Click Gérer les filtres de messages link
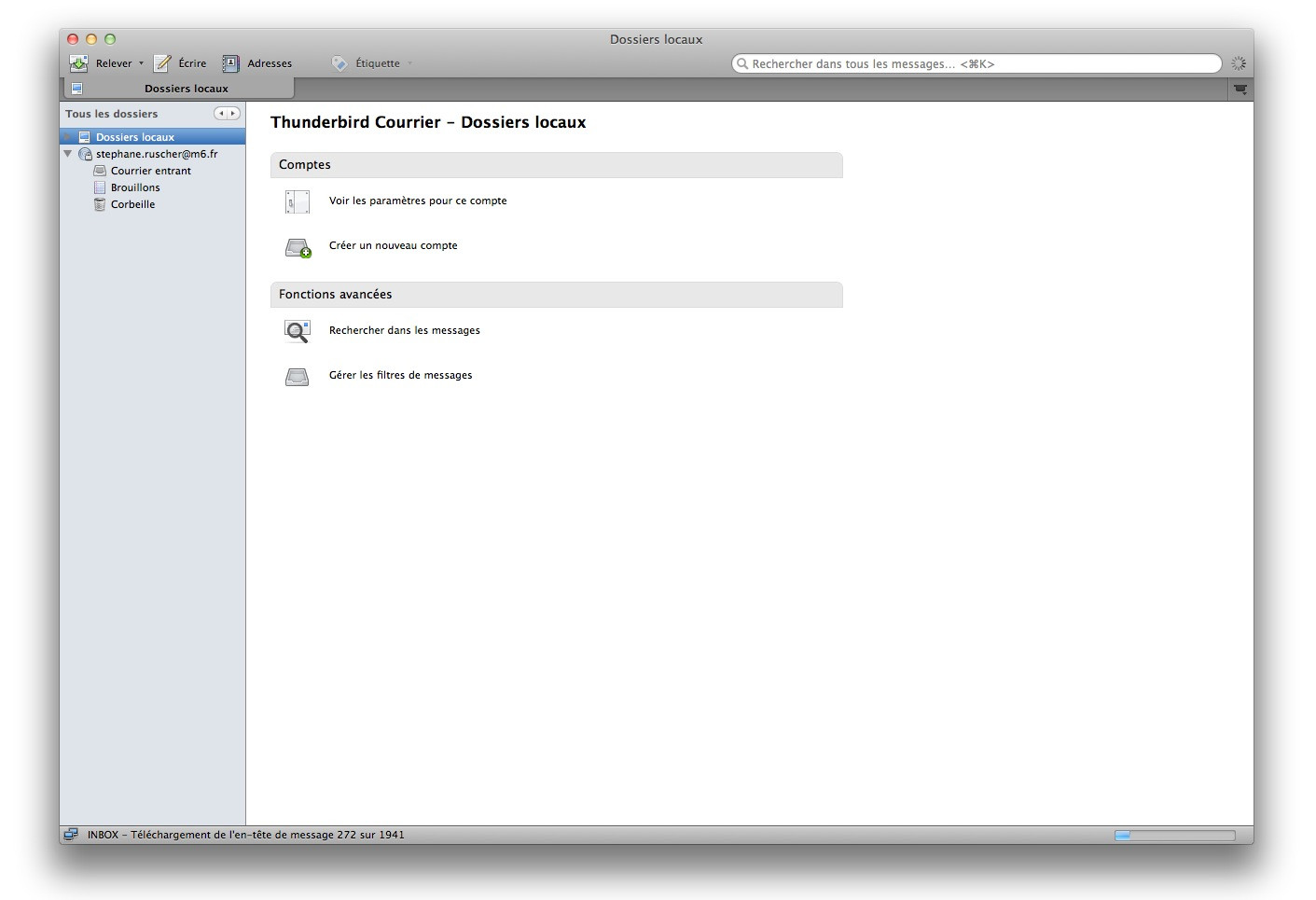The image size is (1316, 900). [x=400, y=375]
